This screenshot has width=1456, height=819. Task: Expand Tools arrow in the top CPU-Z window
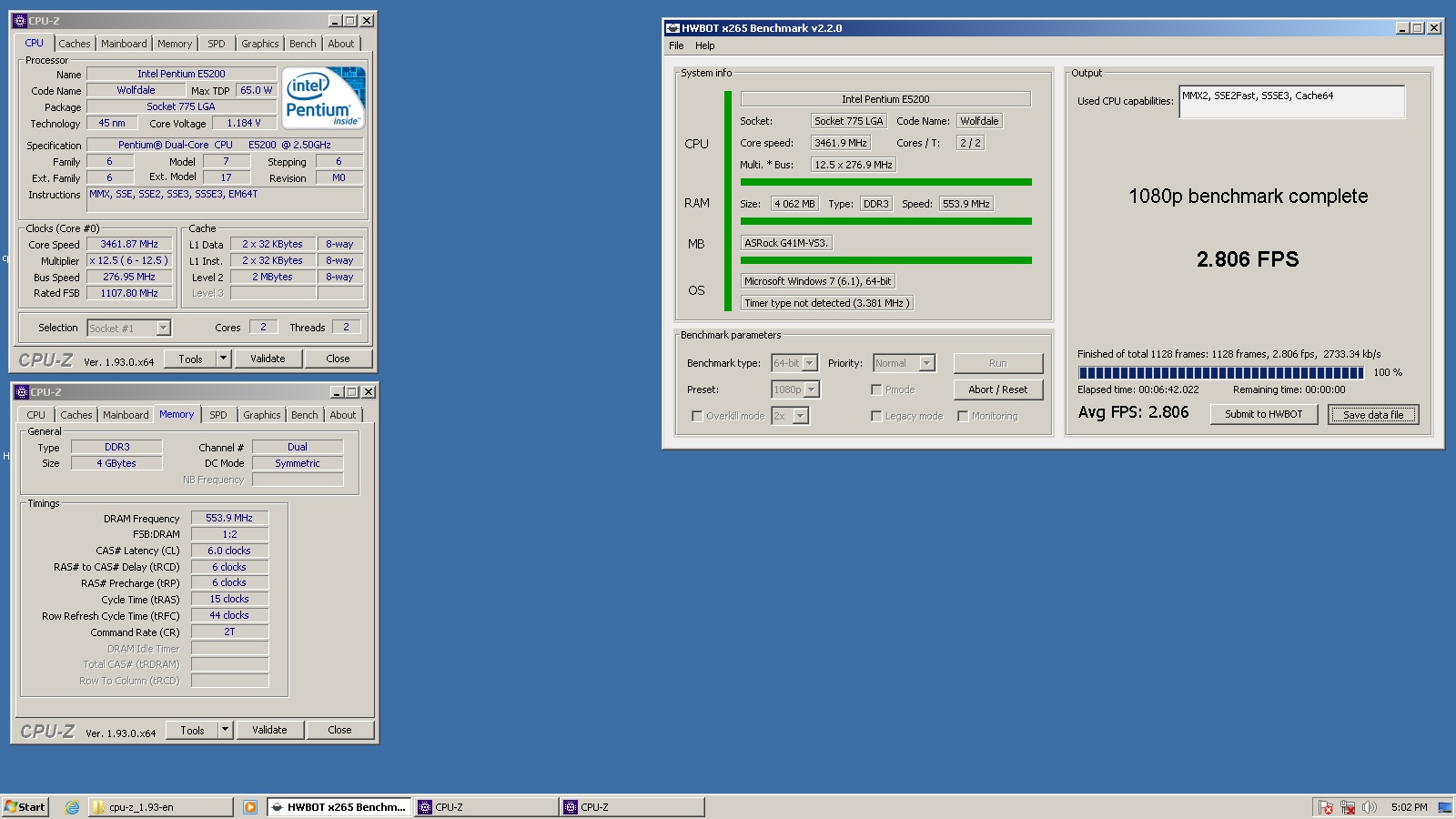click(223, 359)
